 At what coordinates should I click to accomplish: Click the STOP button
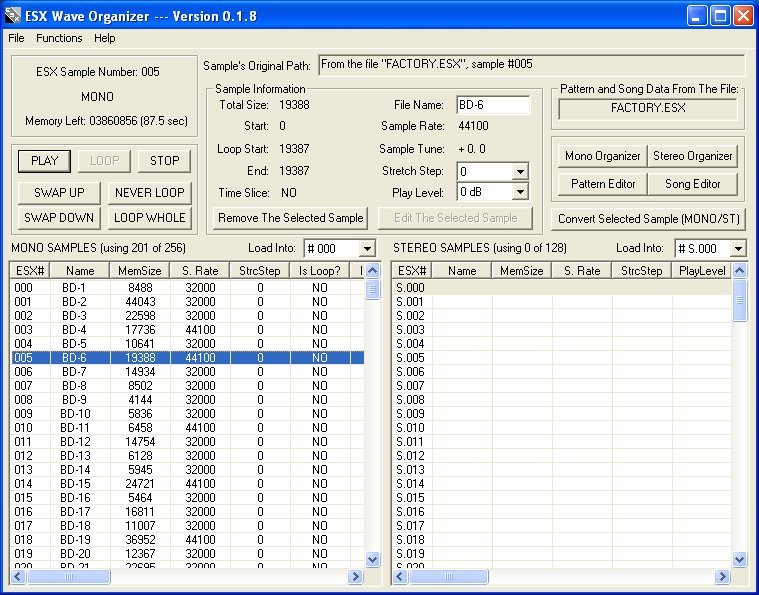coord(164,161)
